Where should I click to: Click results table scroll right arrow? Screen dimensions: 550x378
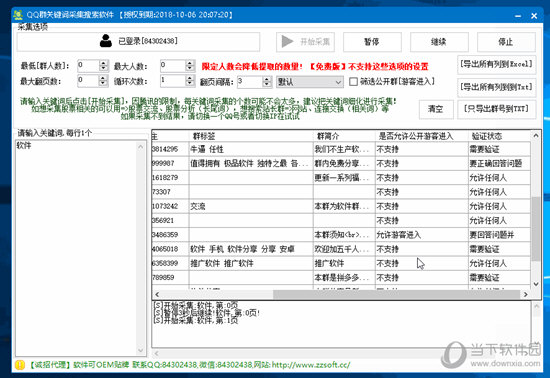click(525, 295)
